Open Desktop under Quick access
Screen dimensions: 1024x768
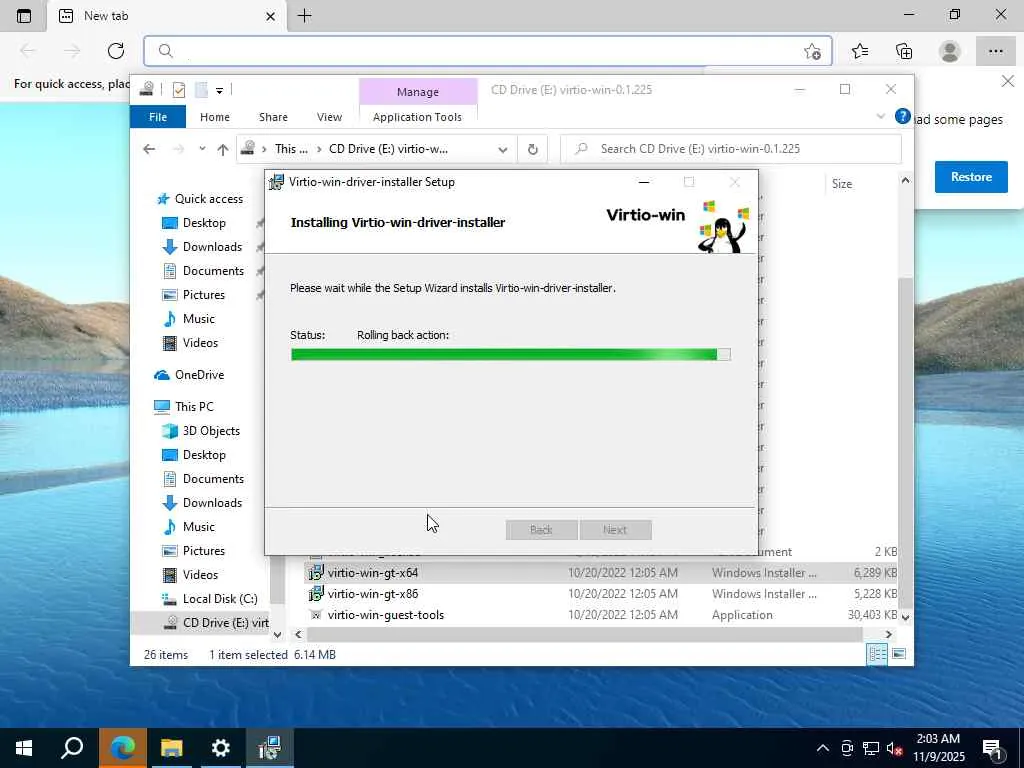point(204,223)
